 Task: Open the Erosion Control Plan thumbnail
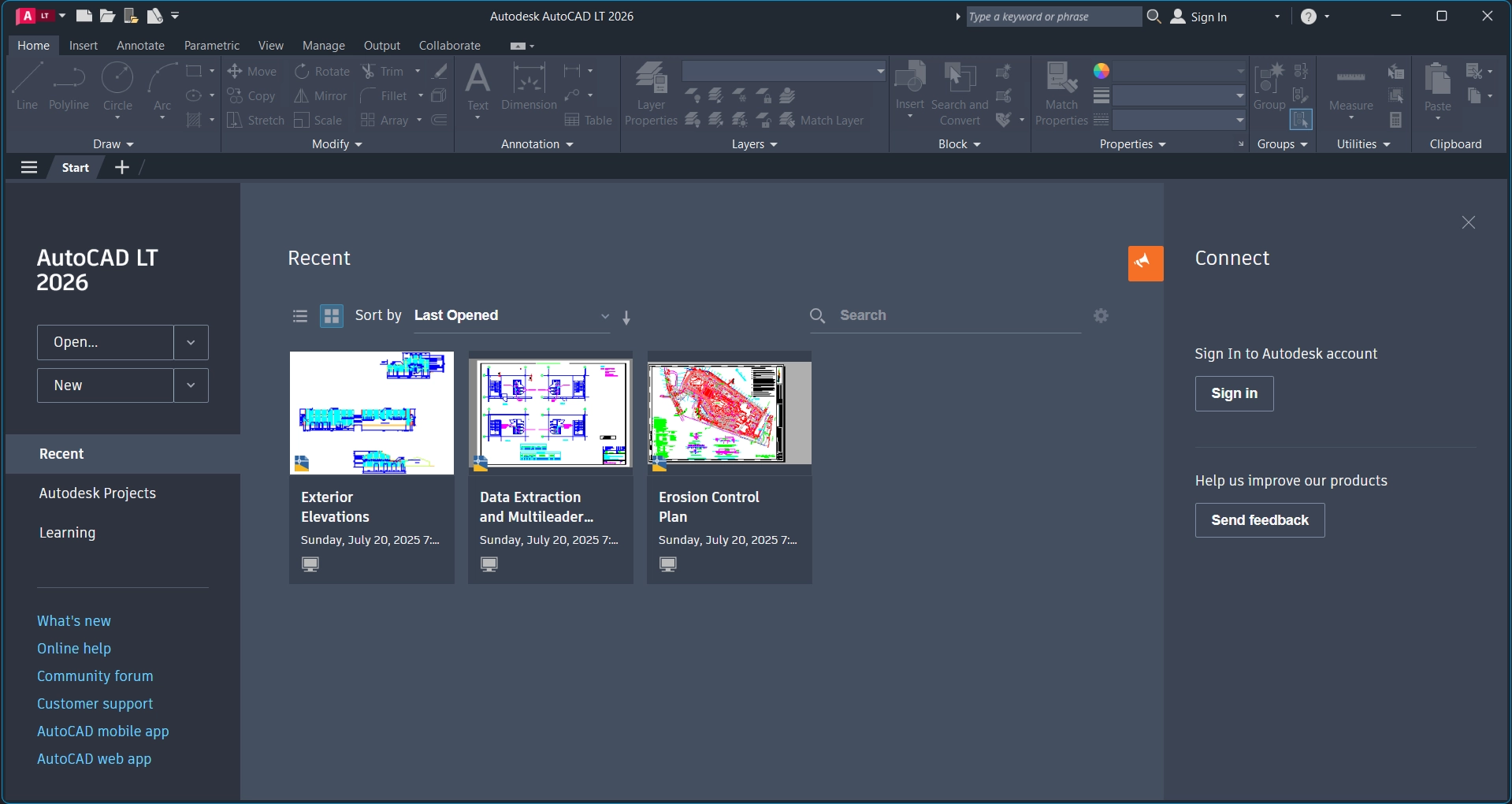click(x=729, y=413)
